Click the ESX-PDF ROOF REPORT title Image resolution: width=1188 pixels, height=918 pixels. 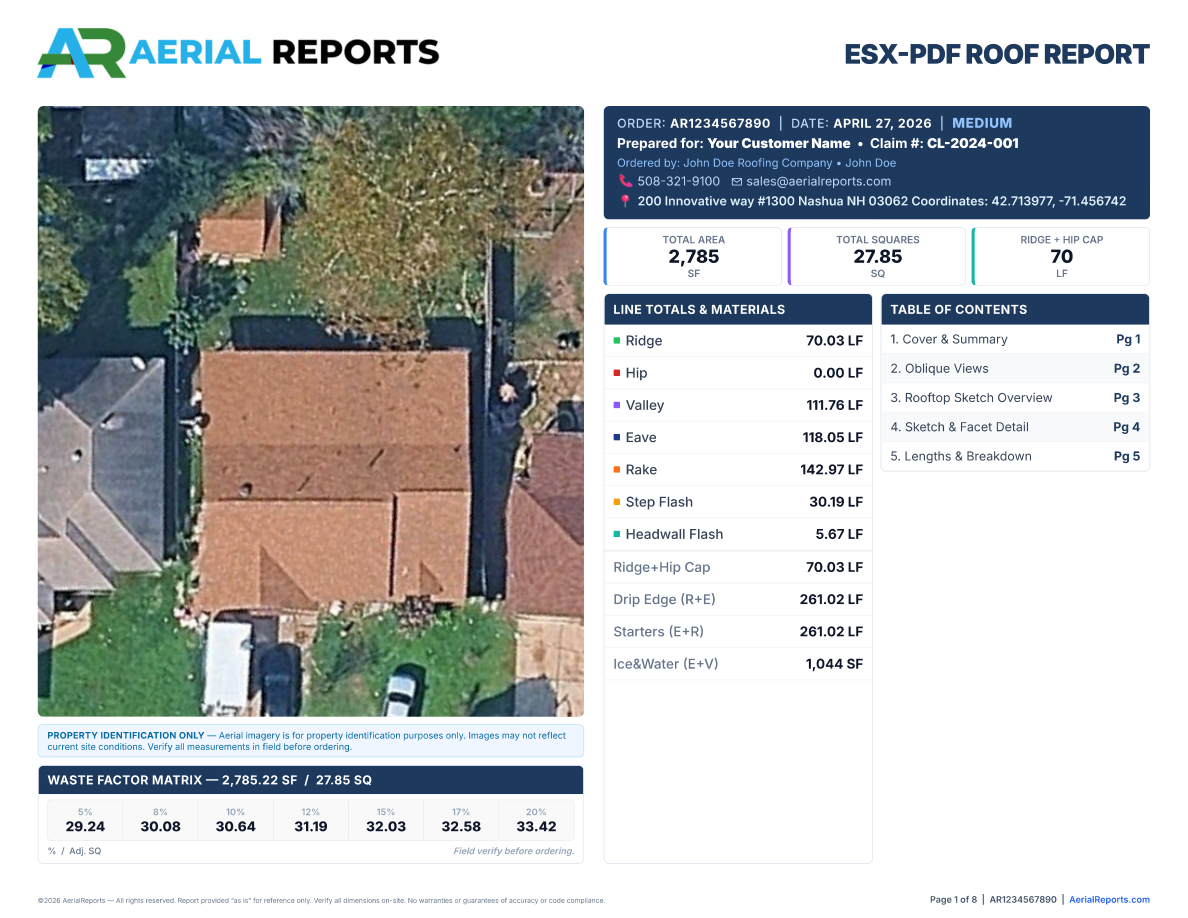tap(996, 55)
